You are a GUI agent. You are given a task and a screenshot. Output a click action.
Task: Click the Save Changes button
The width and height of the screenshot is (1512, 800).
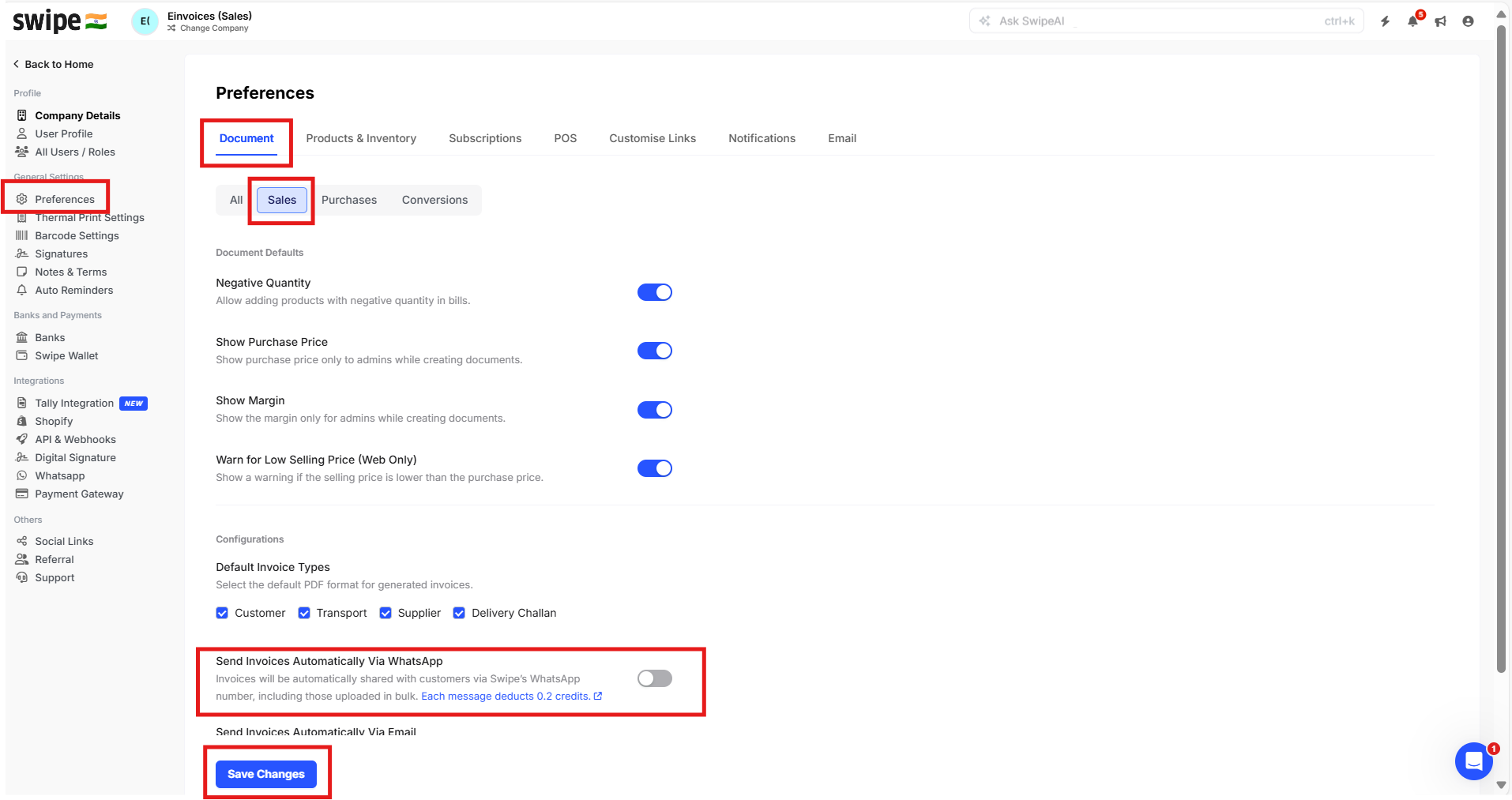pos(266,774)
